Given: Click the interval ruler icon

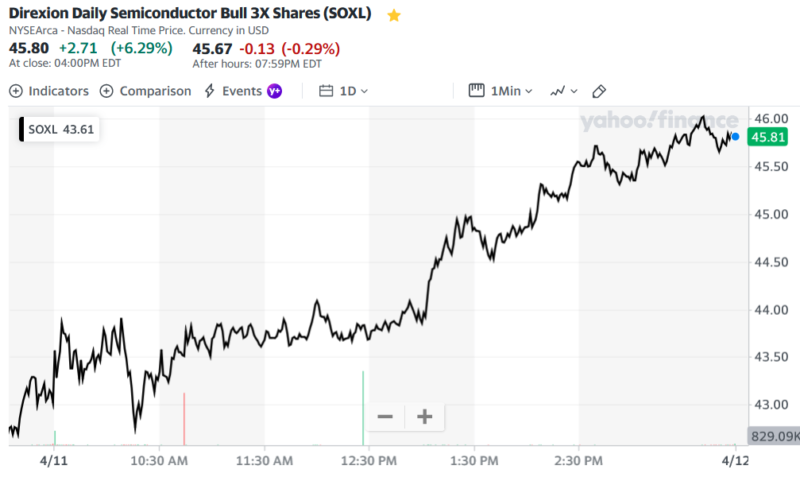Looking at the screenshot, I should point(476,91).
